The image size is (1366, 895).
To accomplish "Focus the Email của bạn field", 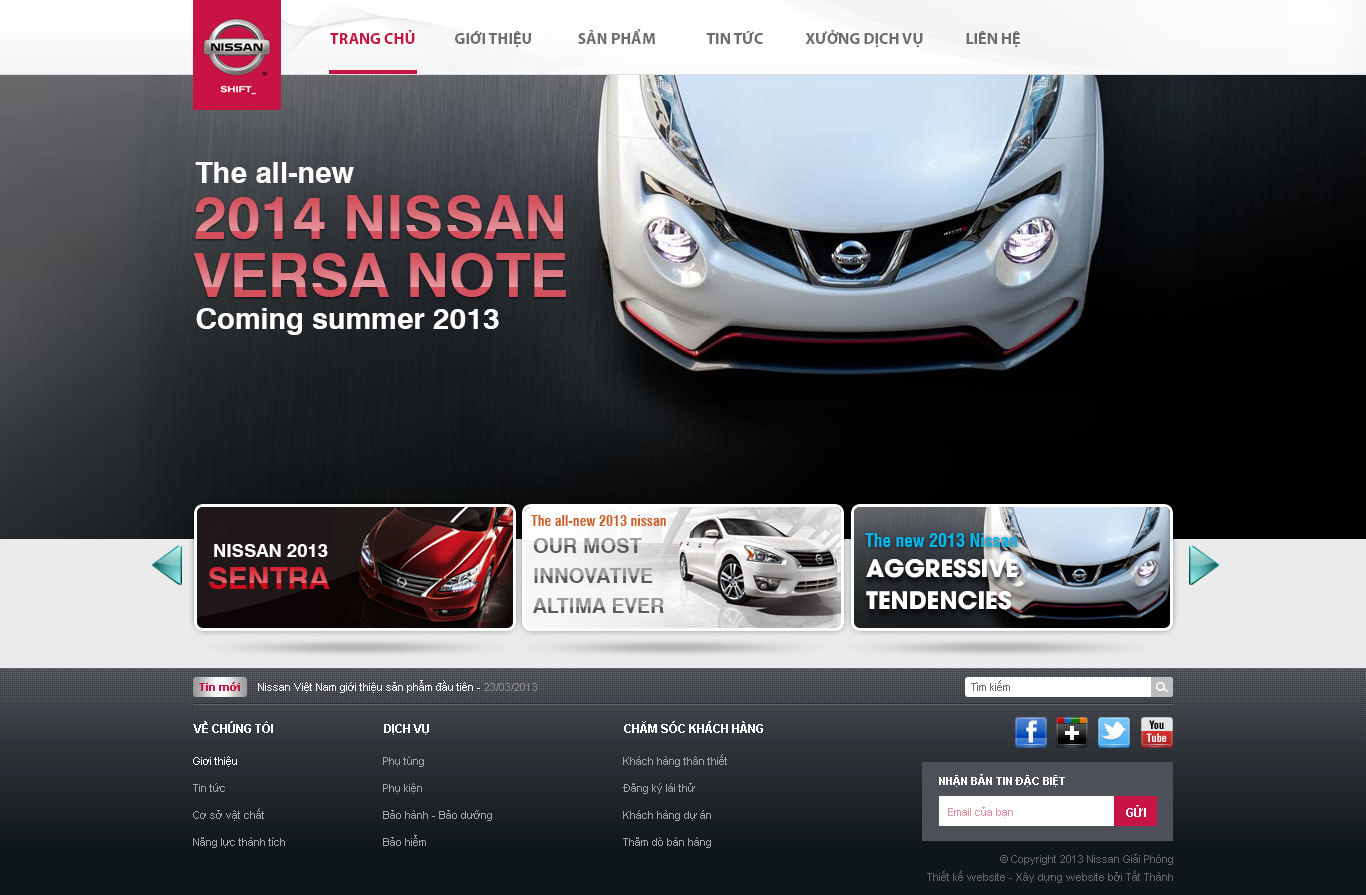I will pyautogui.click(x=1026, y=811).
